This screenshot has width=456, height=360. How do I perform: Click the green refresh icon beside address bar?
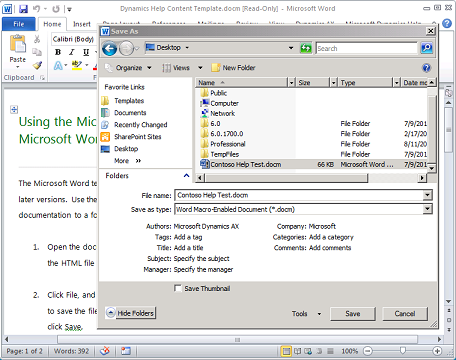tap(306, 48)
